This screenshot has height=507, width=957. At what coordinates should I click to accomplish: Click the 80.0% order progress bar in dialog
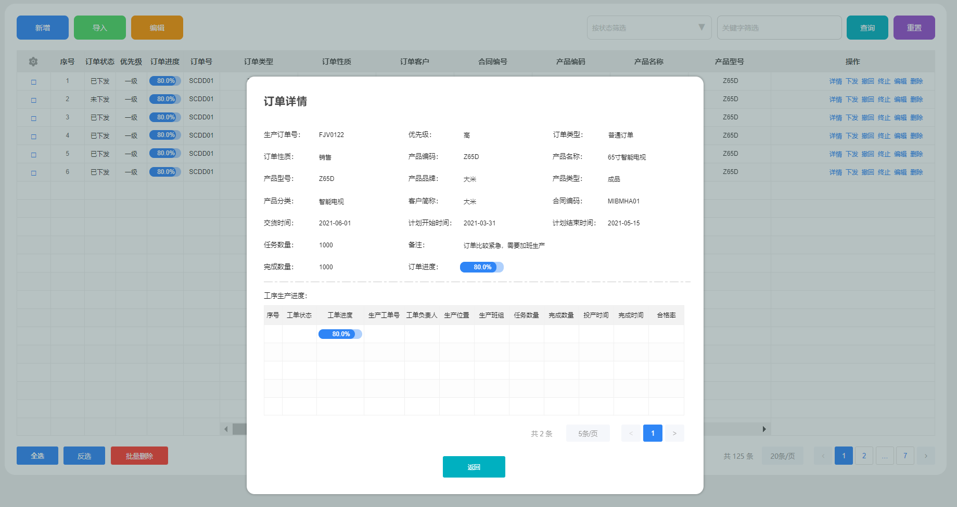(481, 267)
